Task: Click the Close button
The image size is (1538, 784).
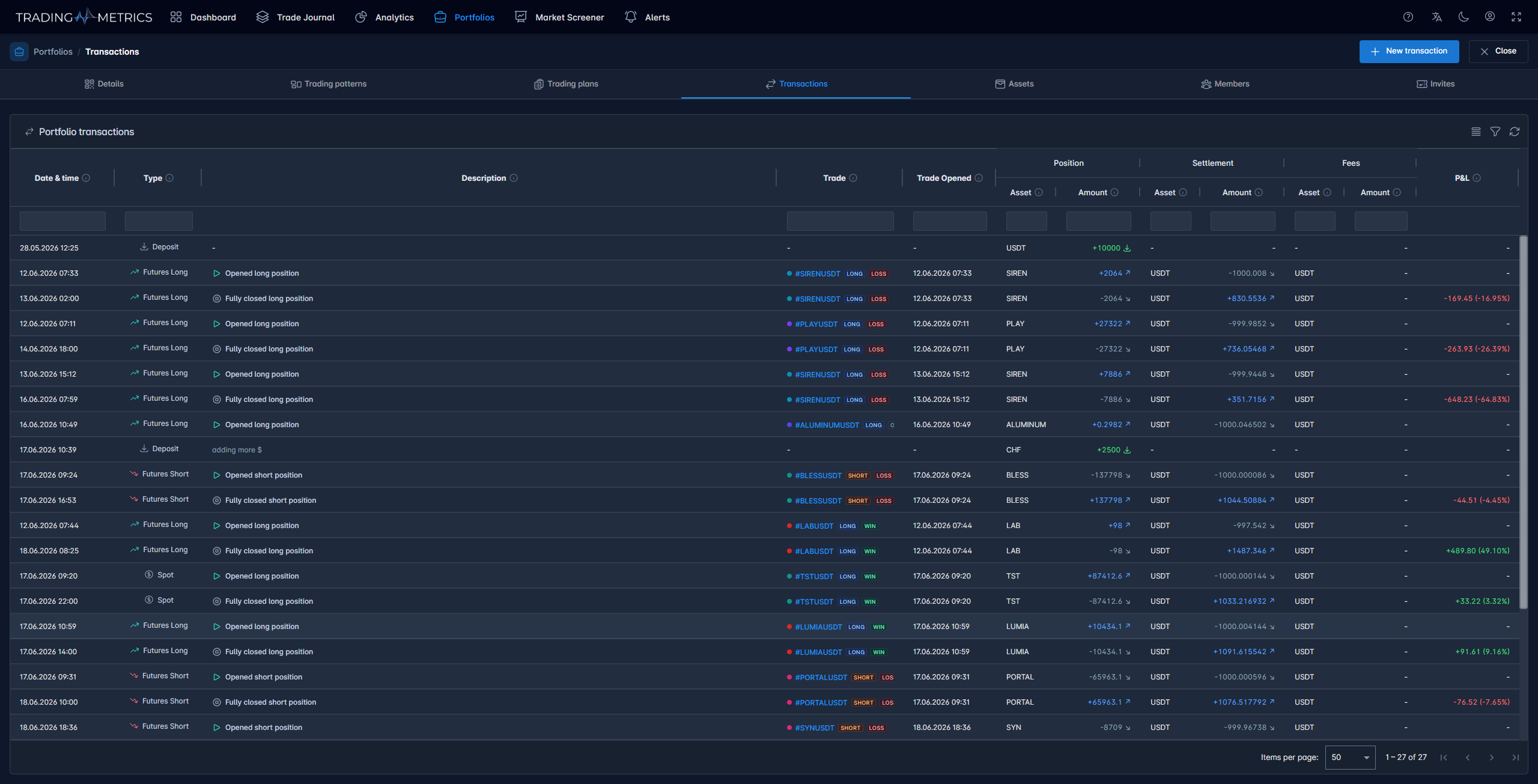Action: coord(1498,51)
